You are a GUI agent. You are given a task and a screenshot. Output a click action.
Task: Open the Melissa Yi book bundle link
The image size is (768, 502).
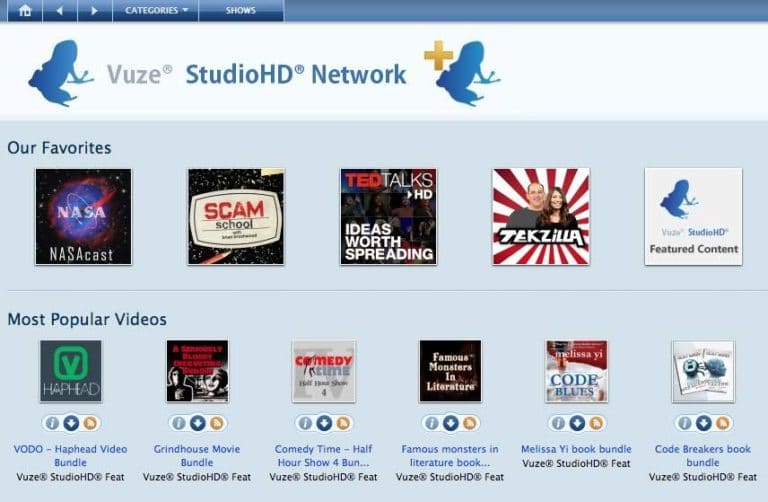click(576, 449)
